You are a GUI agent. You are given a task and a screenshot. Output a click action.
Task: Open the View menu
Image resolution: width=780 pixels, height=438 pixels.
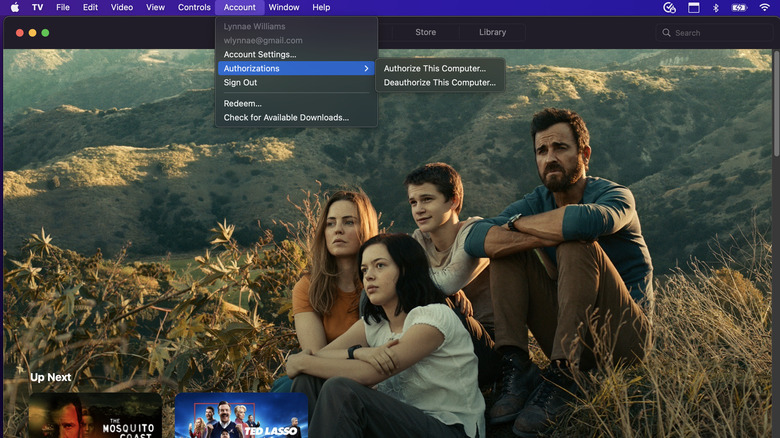click(x=155, y=7)
